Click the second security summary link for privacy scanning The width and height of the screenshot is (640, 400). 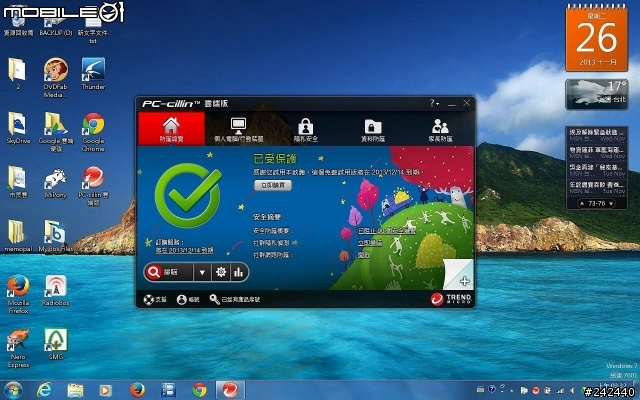coord(370,243)
